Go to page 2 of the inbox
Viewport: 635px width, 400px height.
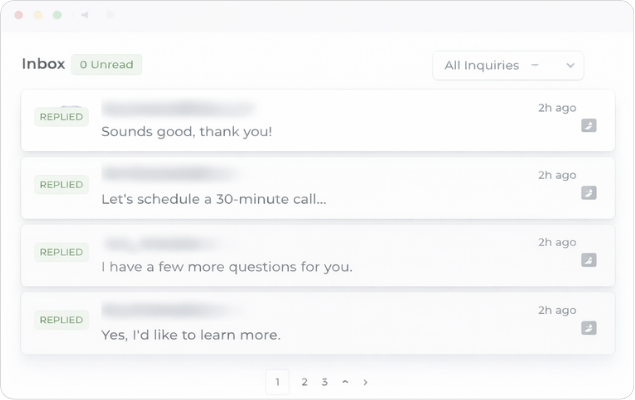point(304,381)
